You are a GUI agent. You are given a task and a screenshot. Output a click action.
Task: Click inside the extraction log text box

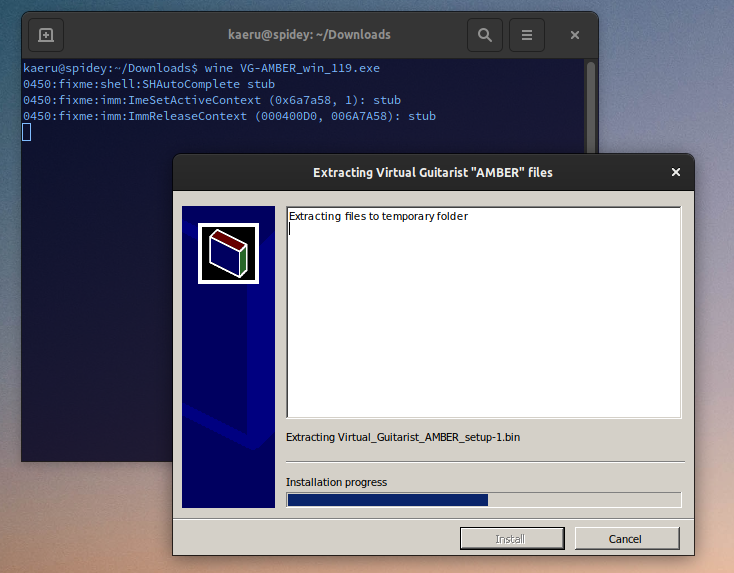(x=484, y=312)
